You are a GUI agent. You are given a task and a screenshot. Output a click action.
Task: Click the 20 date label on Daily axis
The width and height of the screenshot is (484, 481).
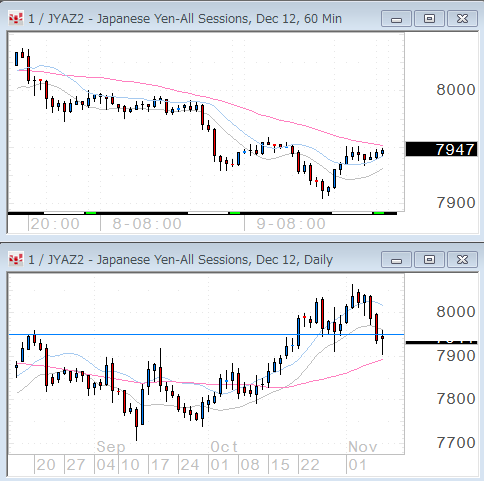coord(46,465)
